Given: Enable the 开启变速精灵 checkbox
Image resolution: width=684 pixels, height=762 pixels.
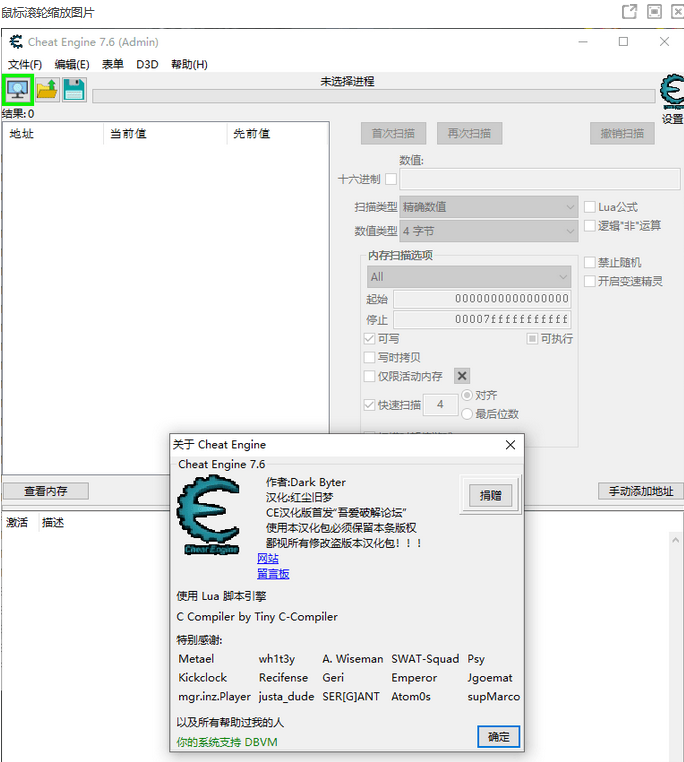Looking at the screenshot, I should click(590, 281).
